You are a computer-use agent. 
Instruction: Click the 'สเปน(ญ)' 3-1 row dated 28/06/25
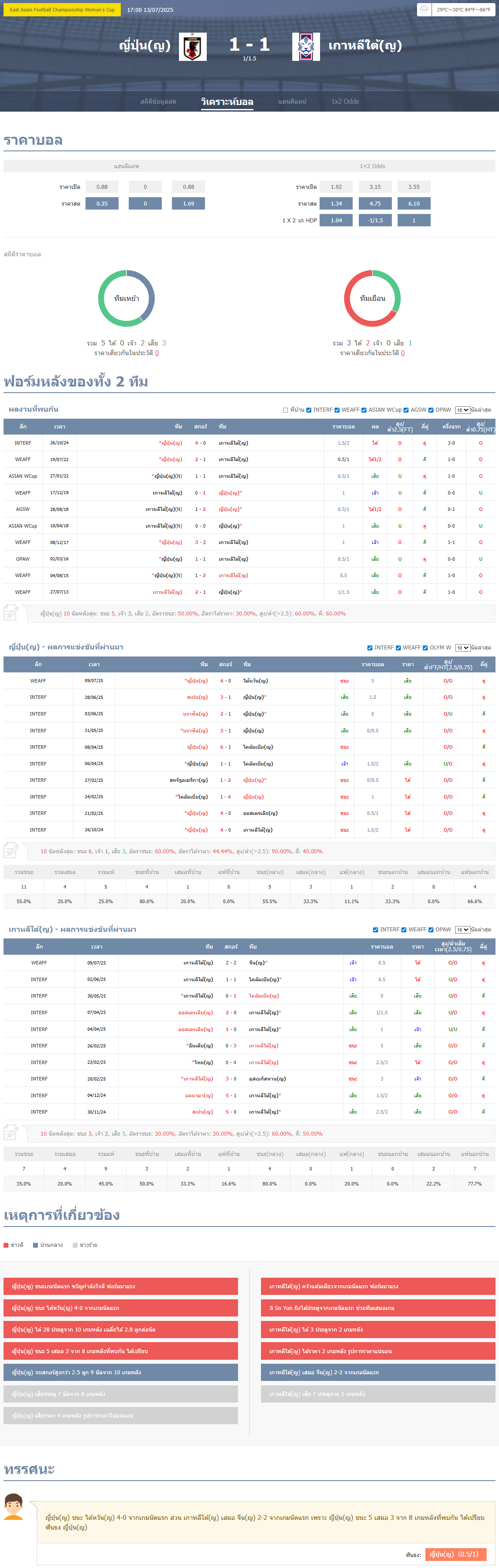pos(249,697)
